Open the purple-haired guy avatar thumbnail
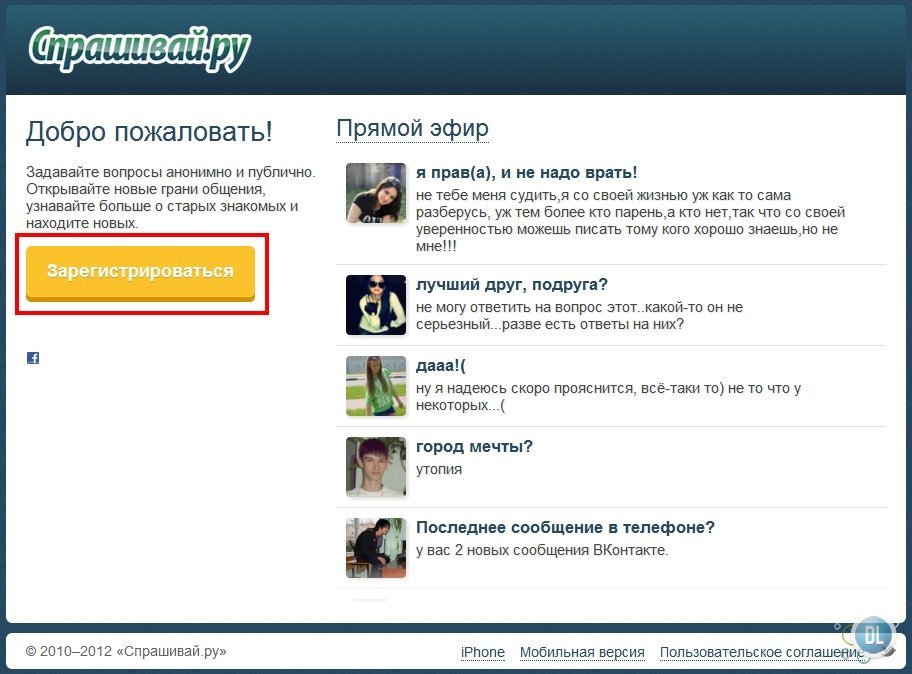912x674 pixels. click(376, 466)
